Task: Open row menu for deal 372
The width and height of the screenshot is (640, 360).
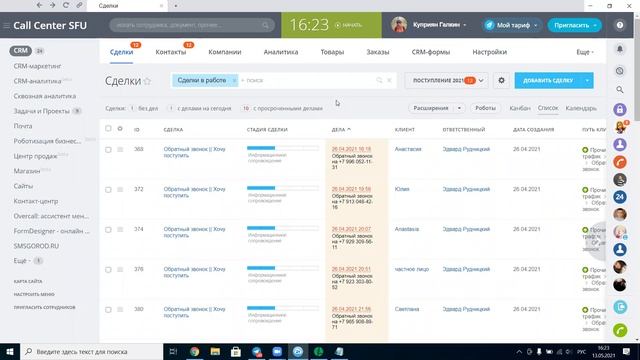Action: point(120,190)
